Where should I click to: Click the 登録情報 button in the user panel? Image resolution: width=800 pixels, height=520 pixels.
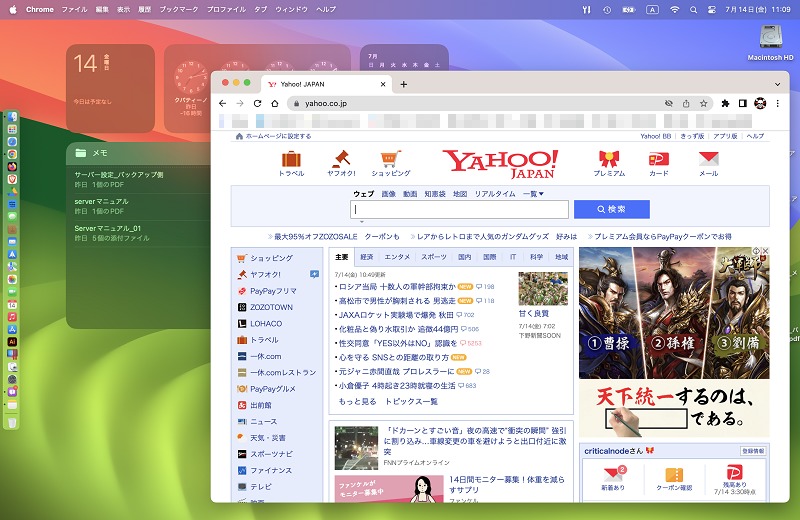(753, 451)
